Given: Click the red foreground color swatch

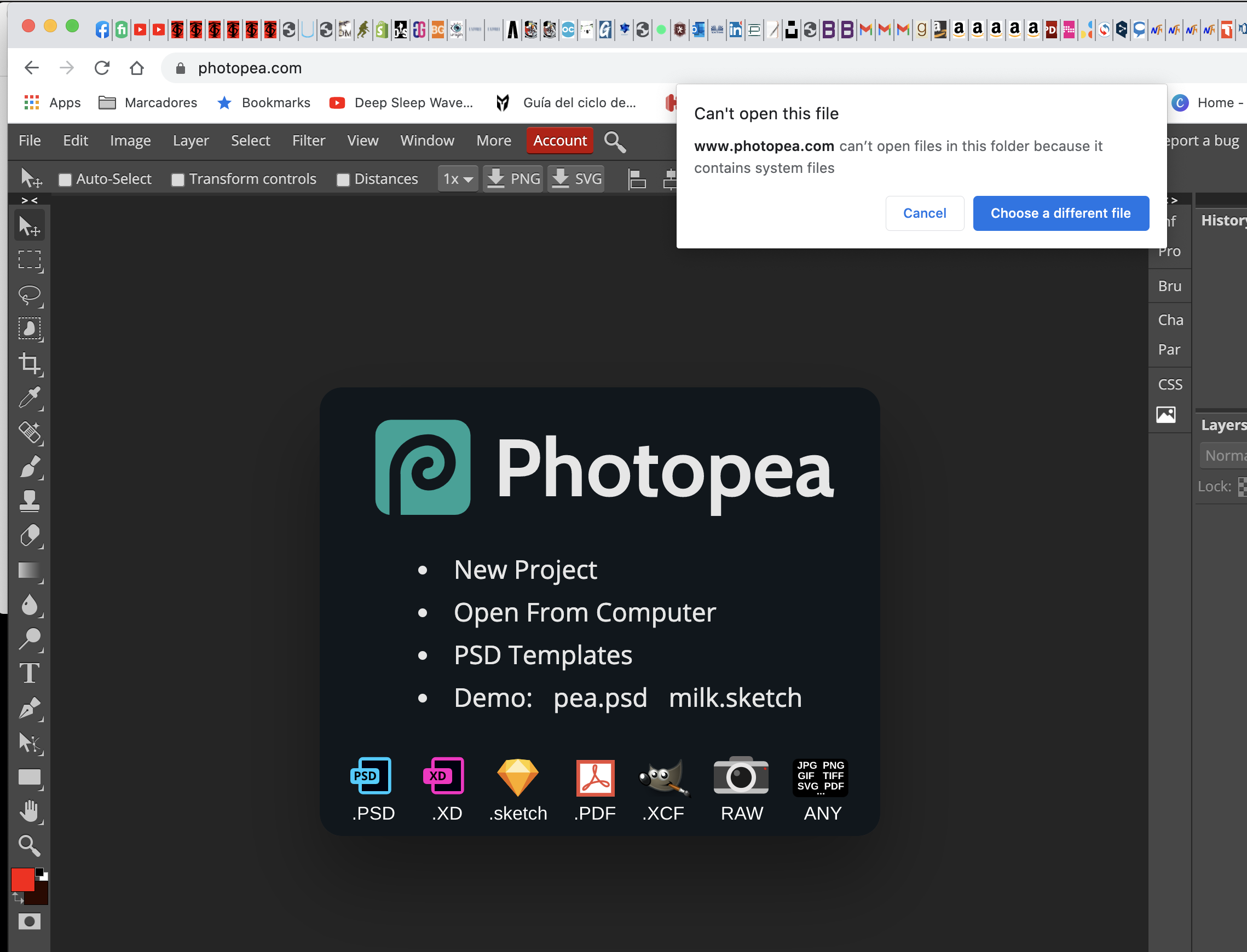Looking at the screenshot, I should pyautogui.click(x=22, y=879).
